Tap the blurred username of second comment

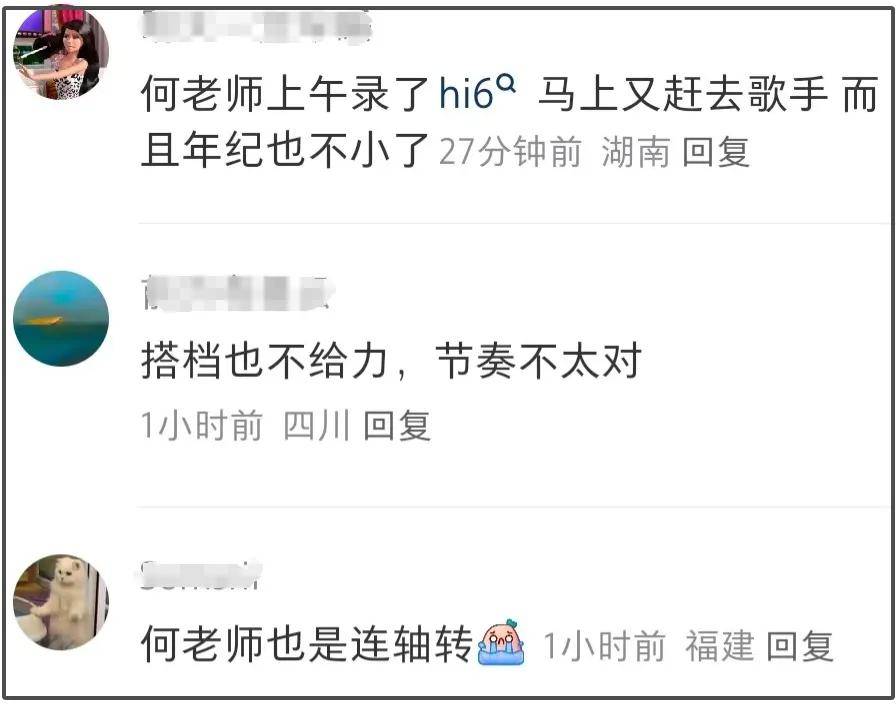(x=238, y=294)
